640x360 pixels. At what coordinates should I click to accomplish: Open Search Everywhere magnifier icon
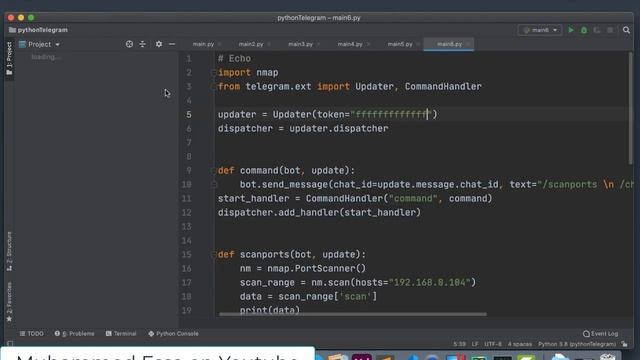pyautogui.click(x=626, y=30)
